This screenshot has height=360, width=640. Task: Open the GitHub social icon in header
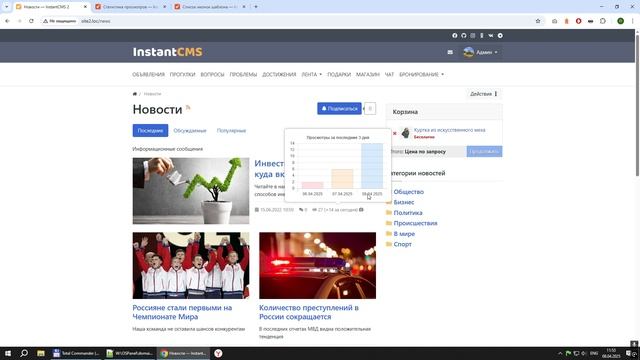[x=464, y=36]
